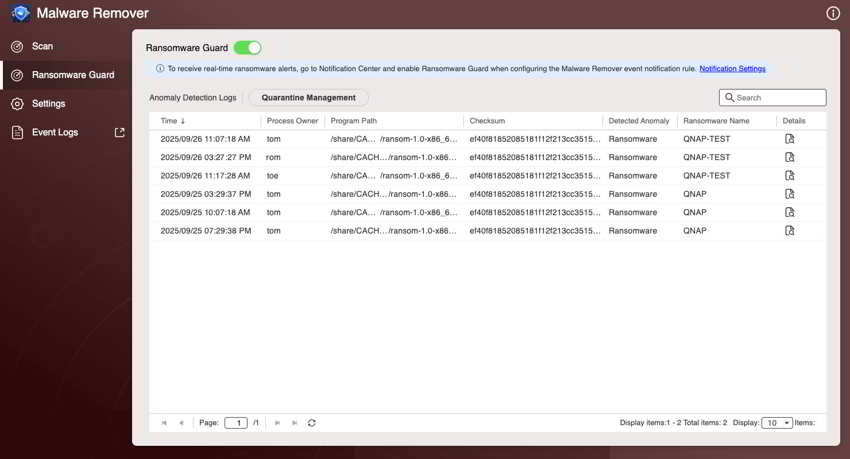Click the info icon in top right
Viewport: 850px width, 459px height.
(833, 13)
